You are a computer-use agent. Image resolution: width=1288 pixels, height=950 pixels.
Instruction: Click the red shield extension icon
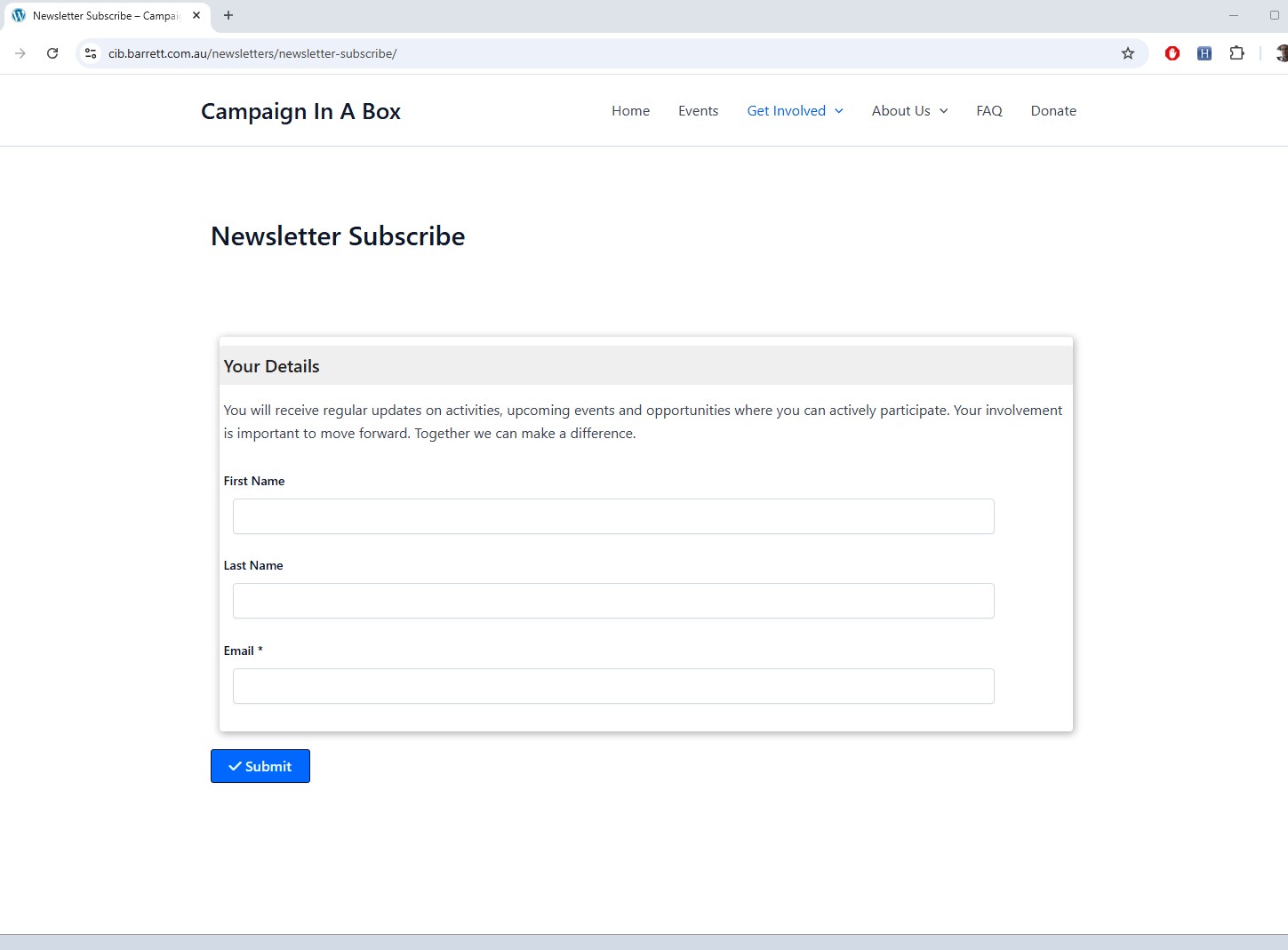point(1172,53)
